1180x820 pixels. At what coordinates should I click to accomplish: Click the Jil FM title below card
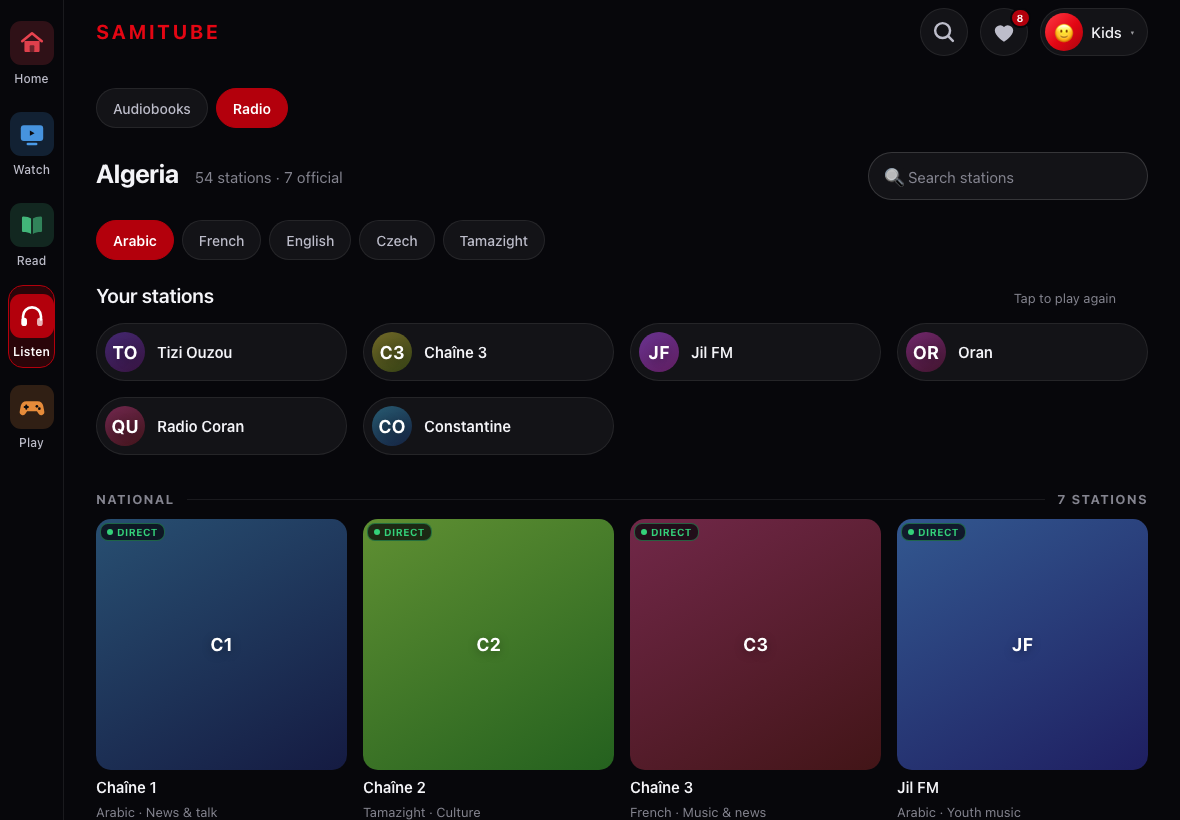pos(918,787)
